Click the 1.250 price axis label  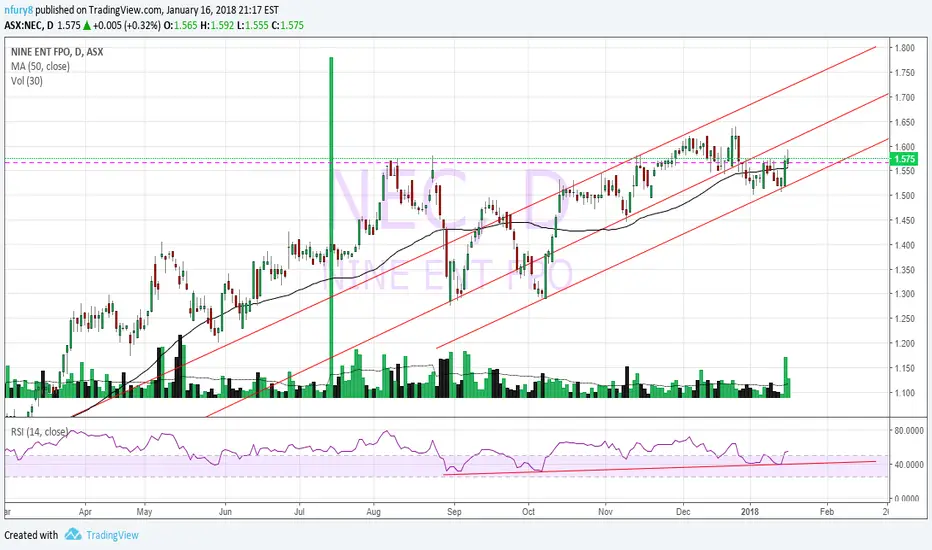tap(904, 319)
